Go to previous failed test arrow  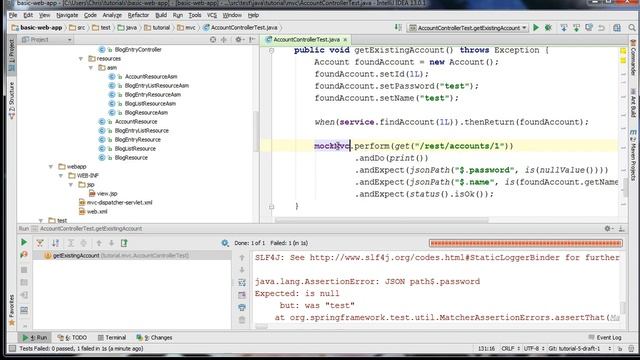click(99, 243)
